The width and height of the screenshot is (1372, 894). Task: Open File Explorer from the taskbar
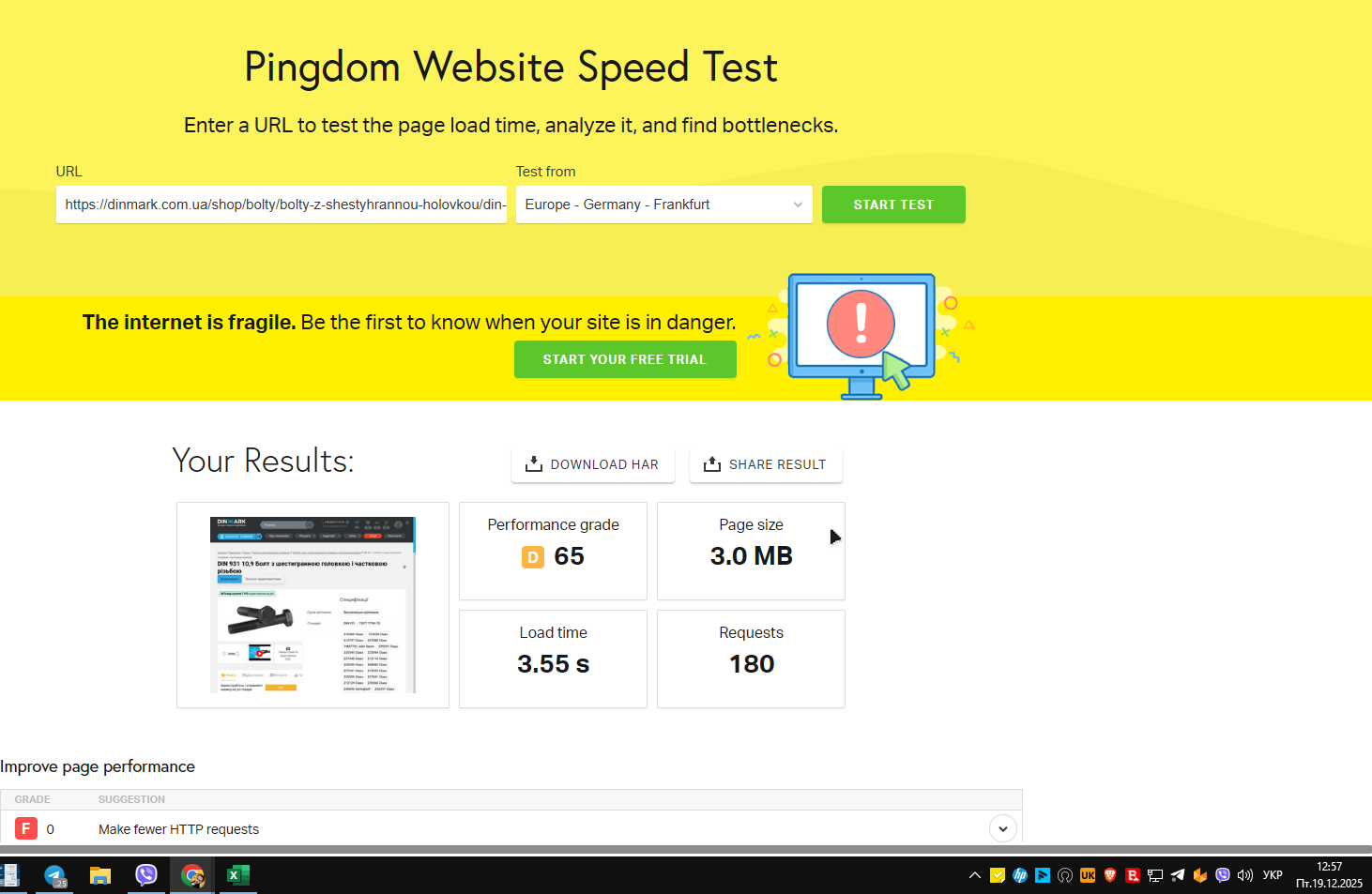click(x=100, y=876)
